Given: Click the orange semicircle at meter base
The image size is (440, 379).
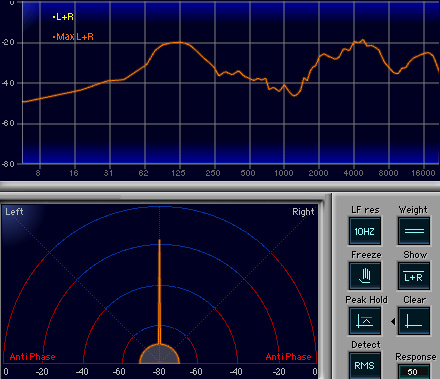Looking at the screenshot, I should click(x=159, y=354).
